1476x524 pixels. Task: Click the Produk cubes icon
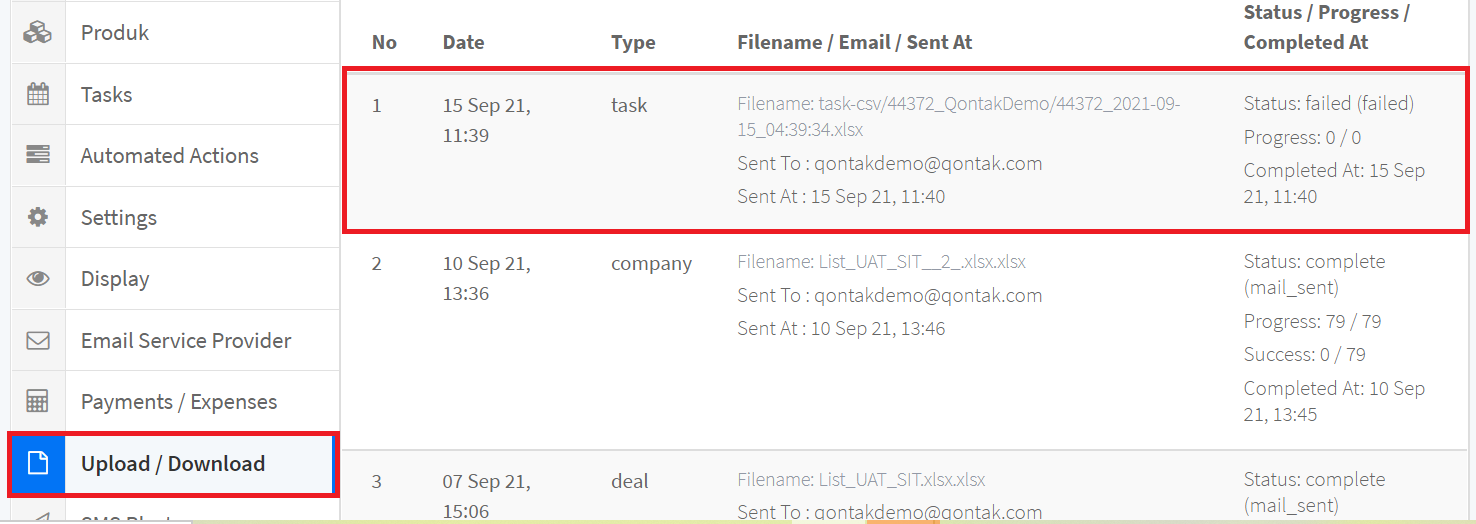(38, 33)
